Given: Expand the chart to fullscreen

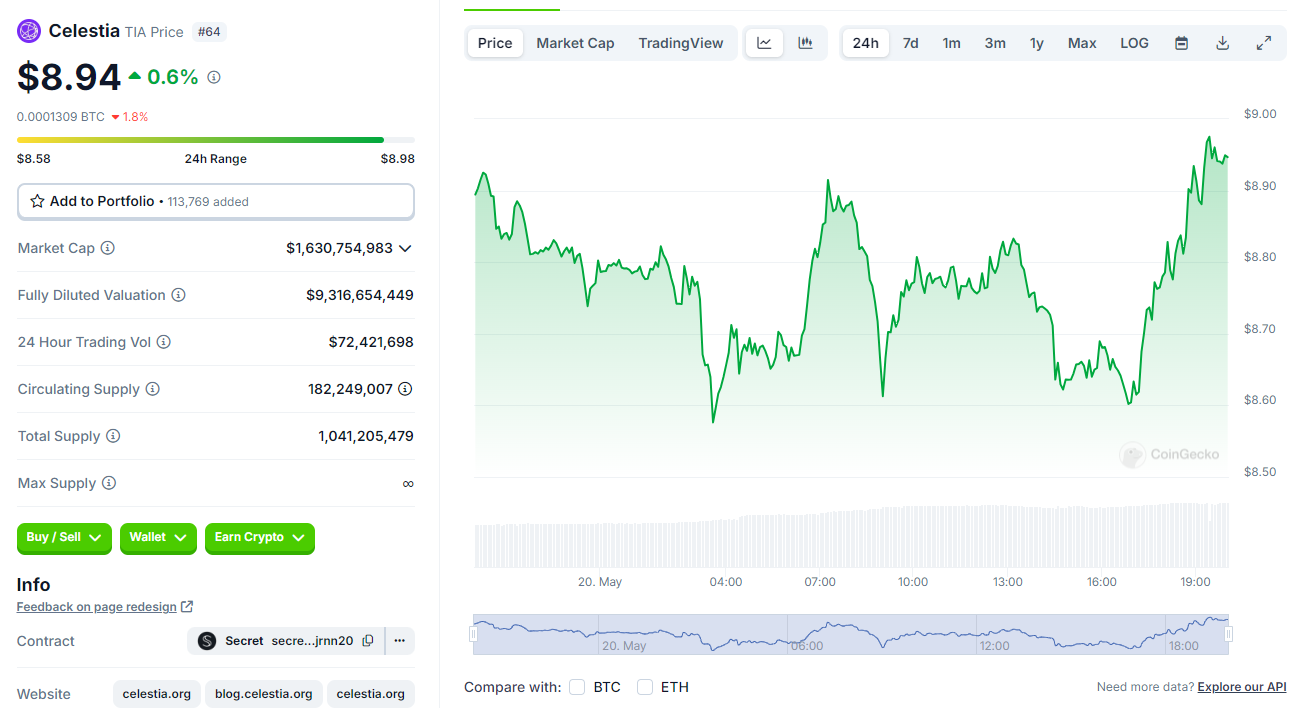Looking at the screenshot, I should [x=1264, y=43].
